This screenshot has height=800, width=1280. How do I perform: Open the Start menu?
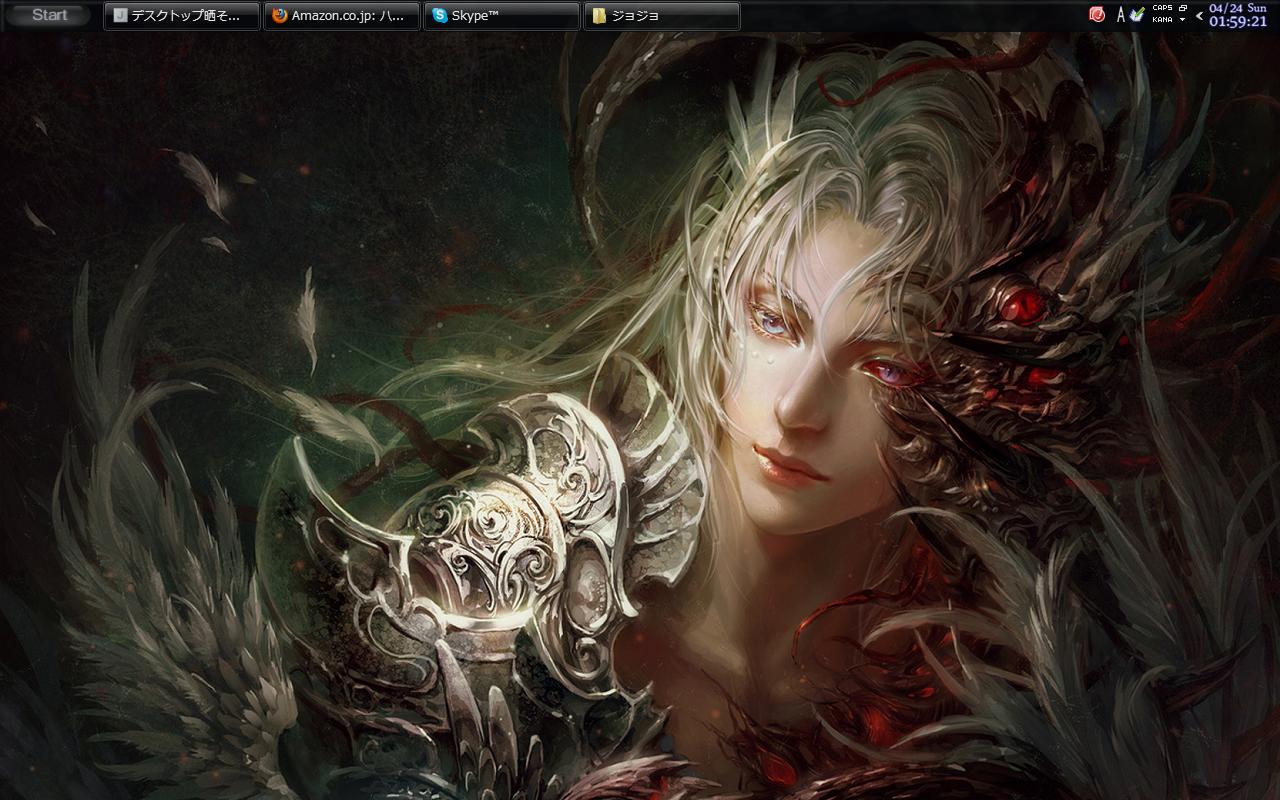(x=50, y=15)
